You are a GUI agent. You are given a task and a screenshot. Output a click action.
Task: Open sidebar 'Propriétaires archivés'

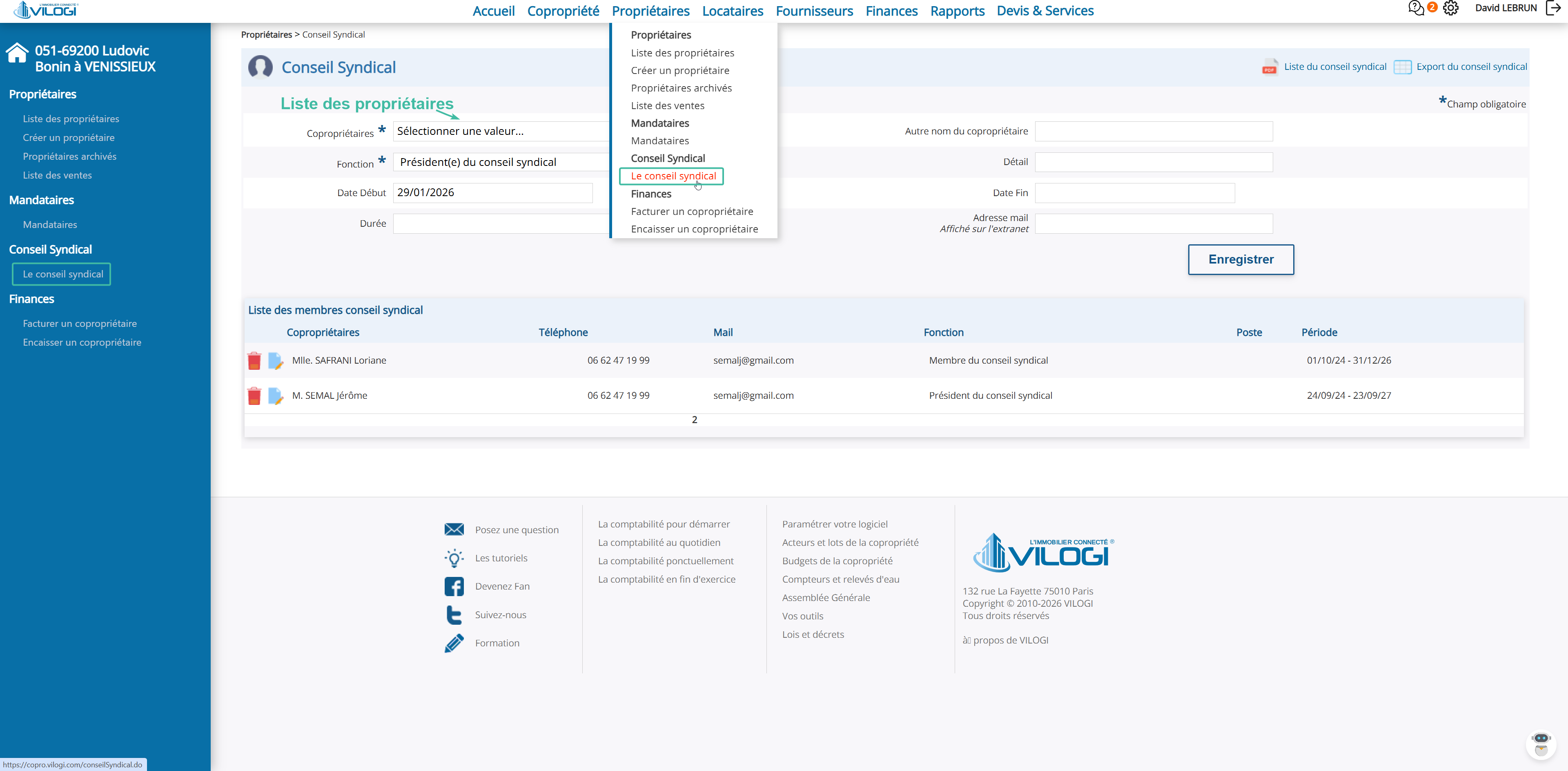click(x=70, y=156)
